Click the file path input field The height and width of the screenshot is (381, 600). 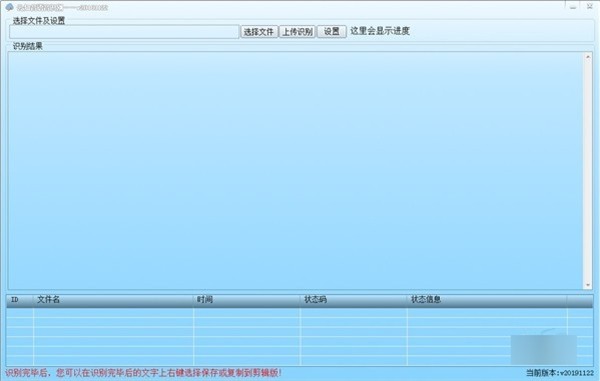[124, 32]
